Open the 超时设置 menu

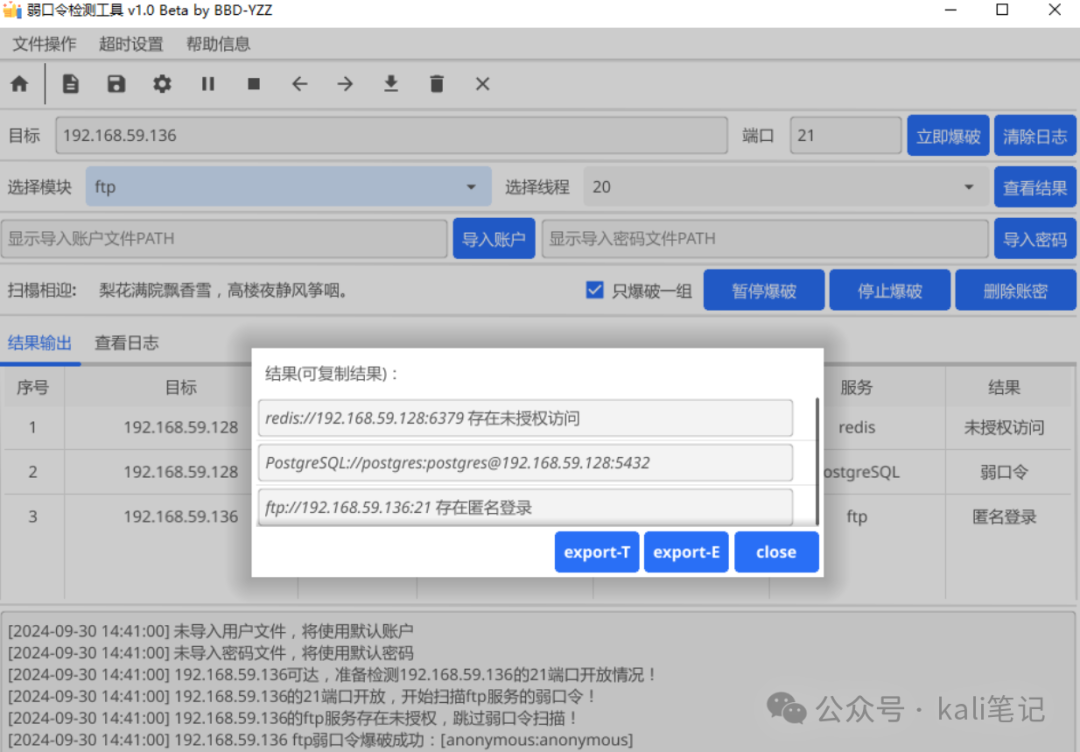coord(131,44)
